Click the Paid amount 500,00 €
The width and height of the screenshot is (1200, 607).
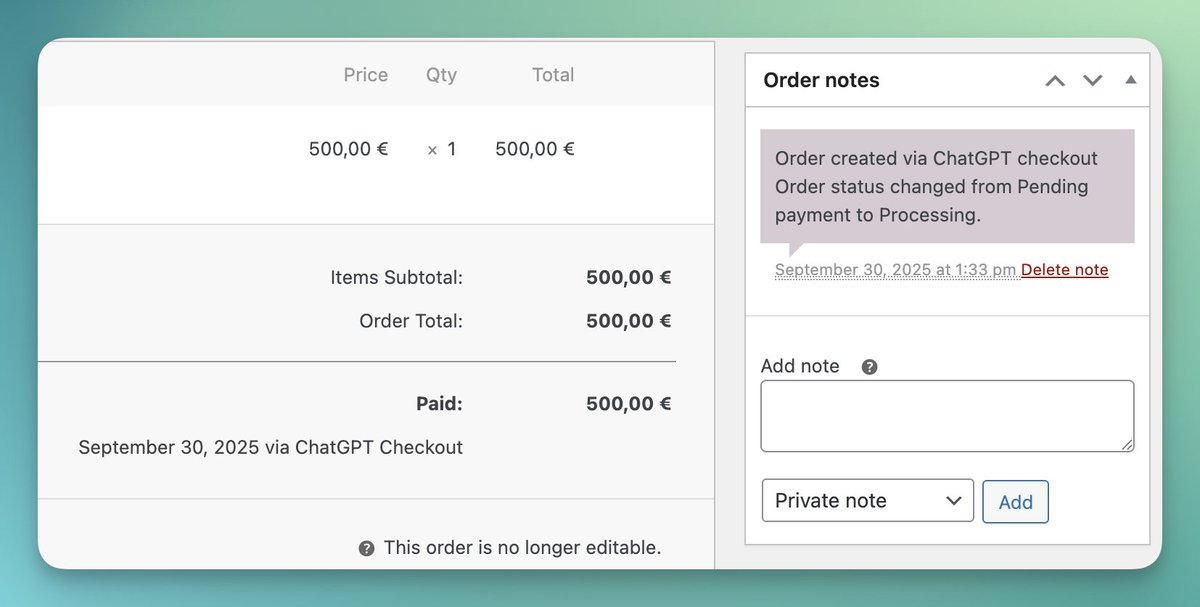[x=628, y=404]
